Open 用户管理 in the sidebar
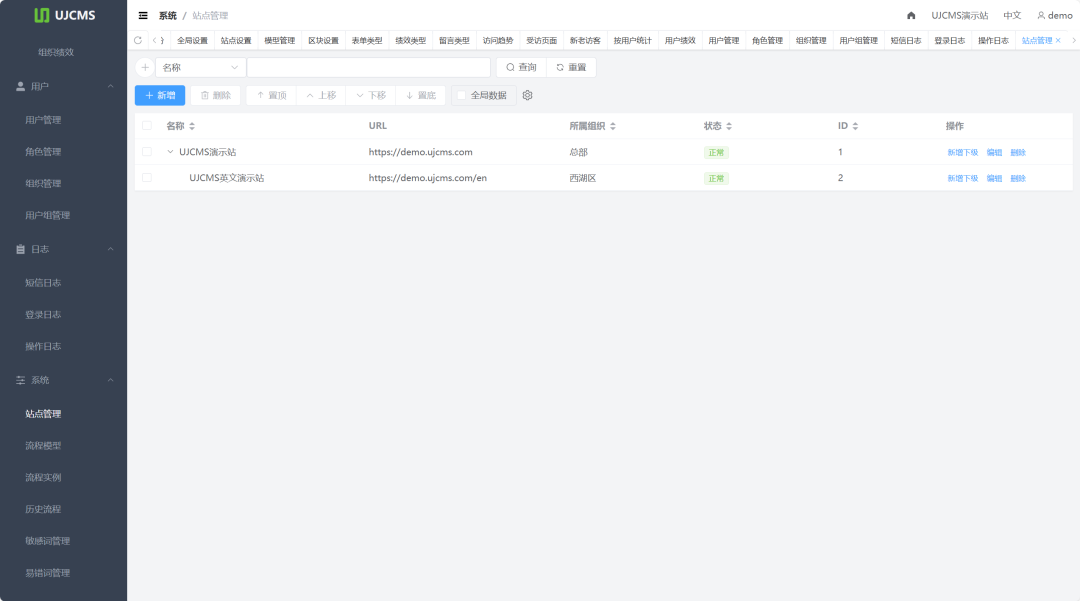 pyautogui.click(x=43, y=120)
